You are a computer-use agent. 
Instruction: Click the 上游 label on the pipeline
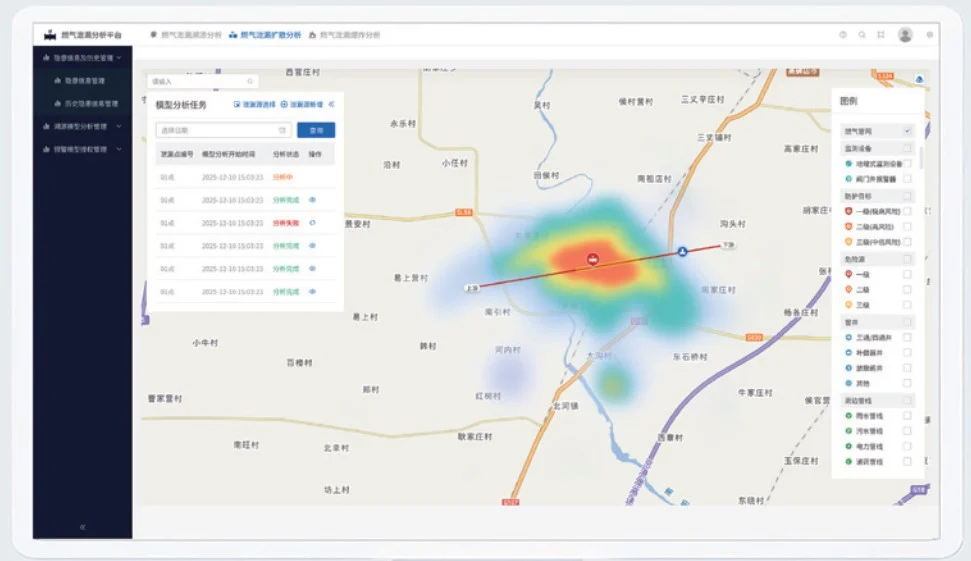pos(472,288)
